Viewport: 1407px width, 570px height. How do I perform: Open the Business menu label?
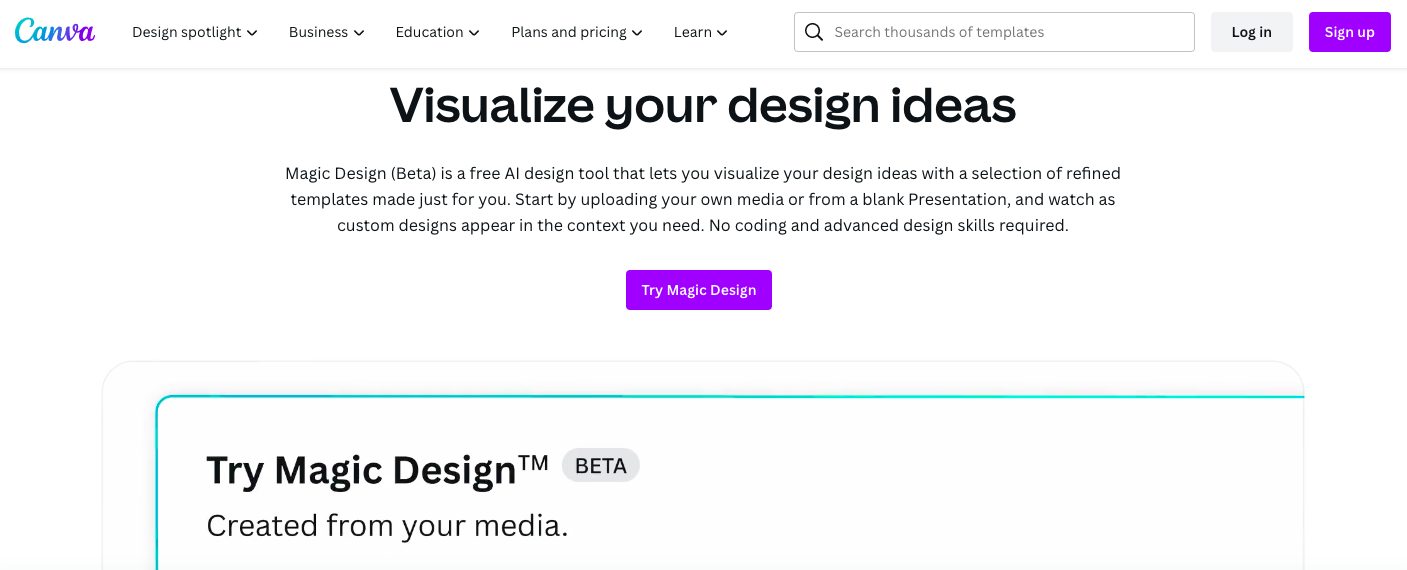(x=318, y=32)
